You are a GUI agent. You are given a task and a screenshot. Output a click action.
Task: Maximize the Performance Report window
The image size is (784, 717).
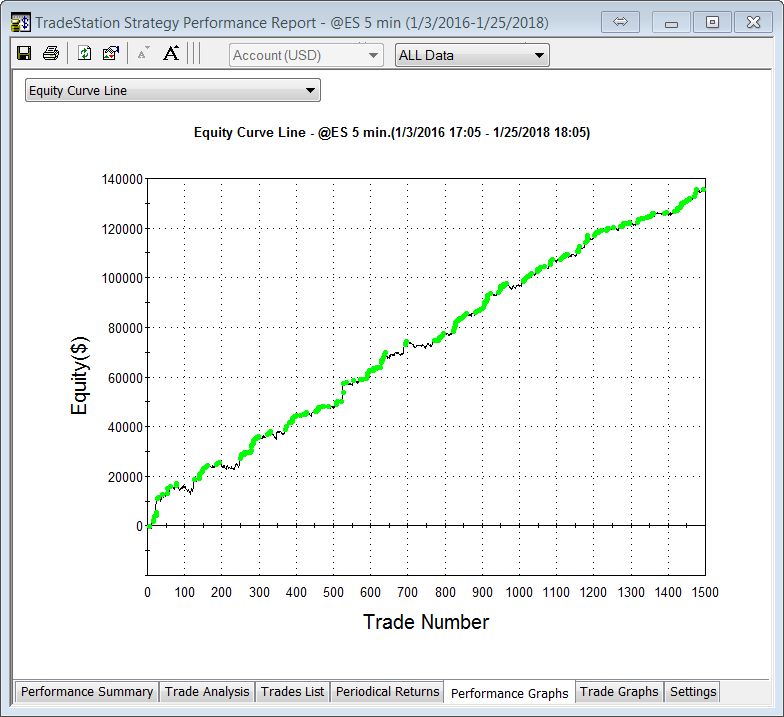[712, 21]
